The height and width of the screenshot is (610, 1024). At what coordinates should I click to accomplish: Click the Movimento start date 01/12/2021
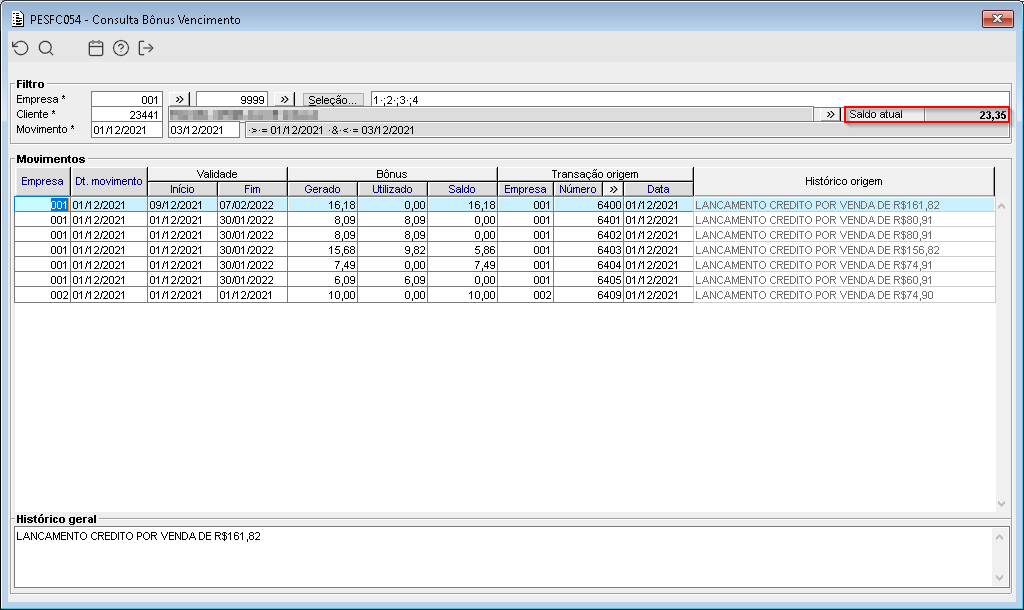click(x=127, y=129)
